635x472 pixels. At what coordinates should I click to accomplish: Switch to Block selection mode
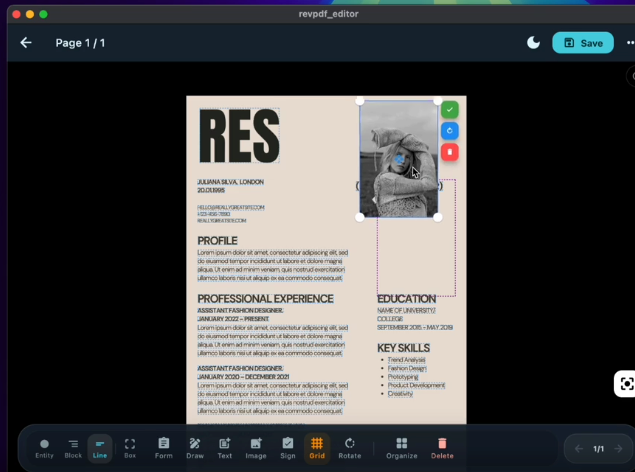(73, 447)
